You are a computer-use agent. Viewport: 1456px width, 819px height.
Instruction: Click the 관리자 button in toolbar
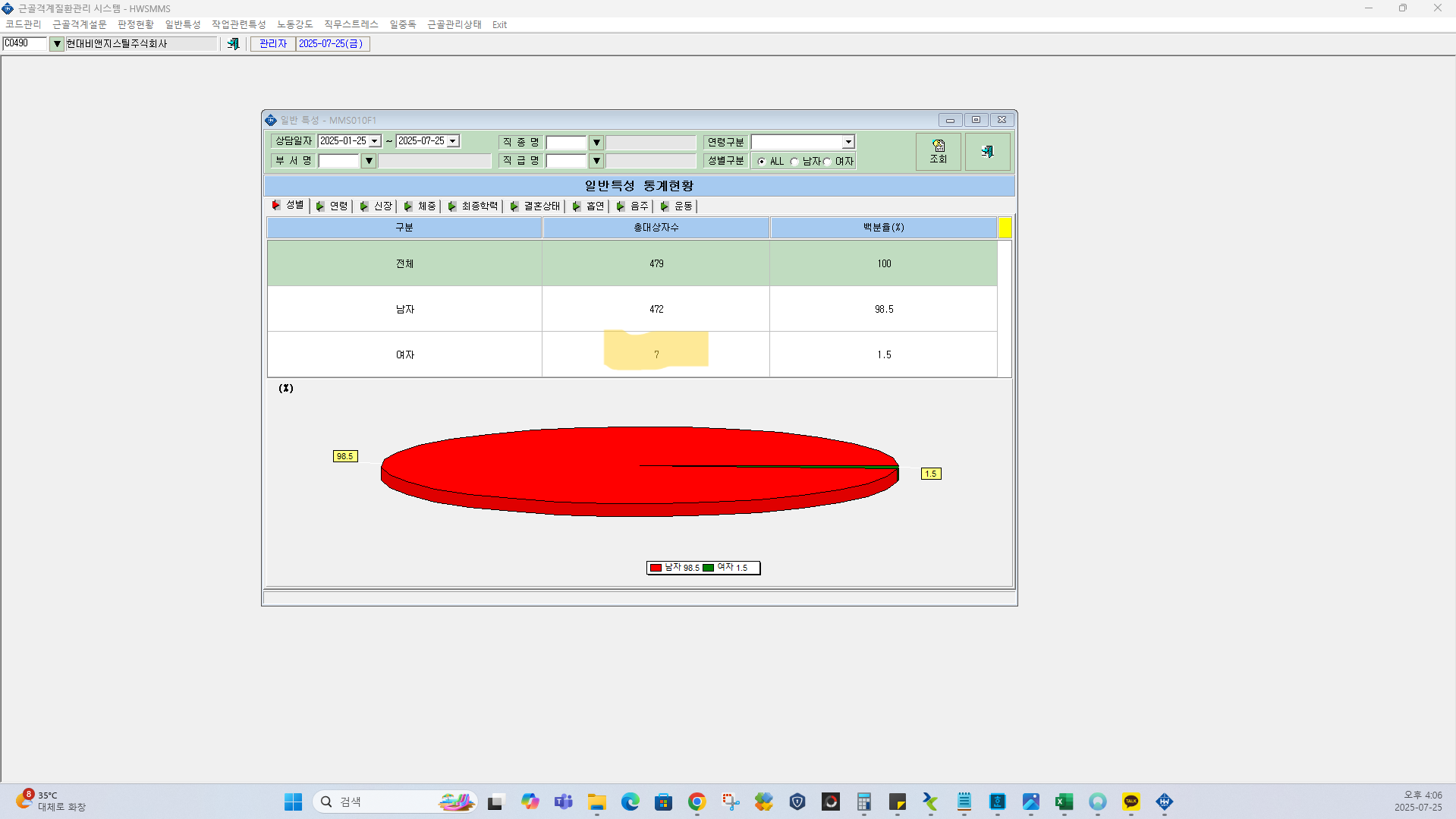coord(273,44)
